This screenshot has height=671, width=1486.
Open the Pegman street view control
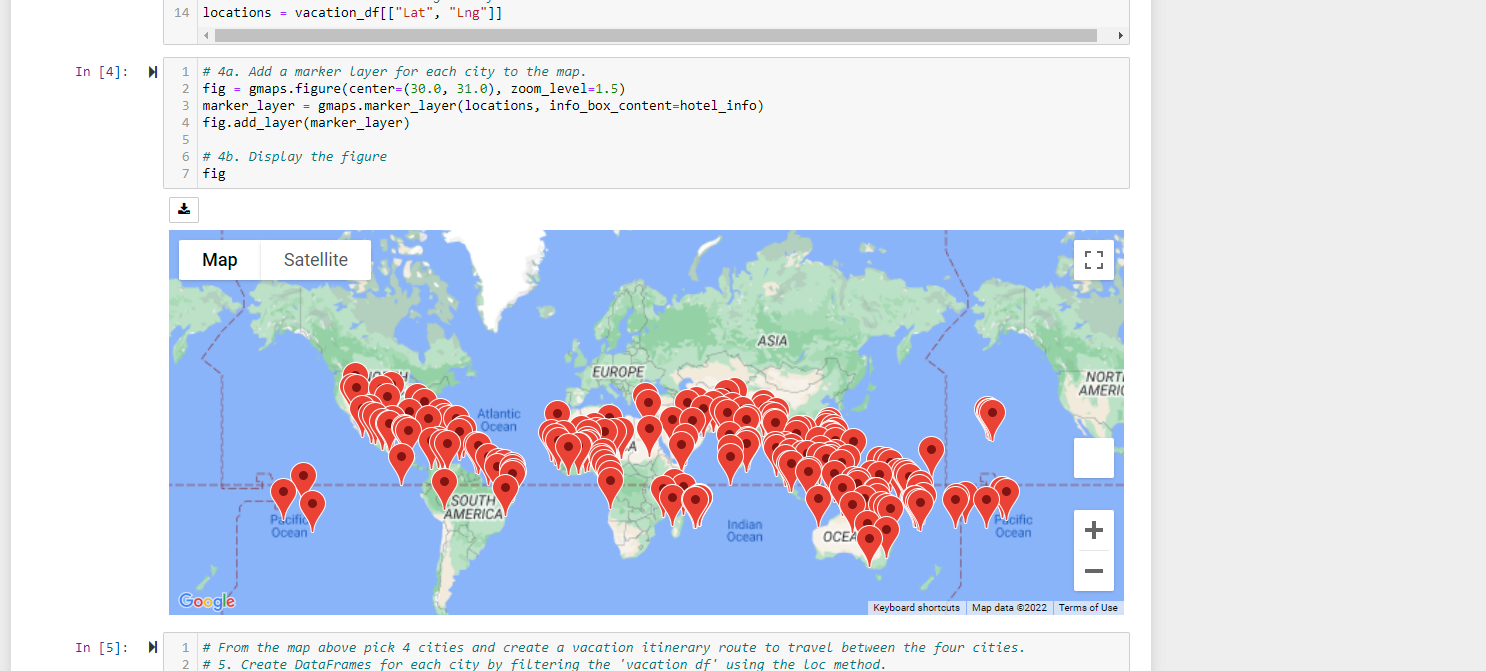click(x=1093, y=458)
